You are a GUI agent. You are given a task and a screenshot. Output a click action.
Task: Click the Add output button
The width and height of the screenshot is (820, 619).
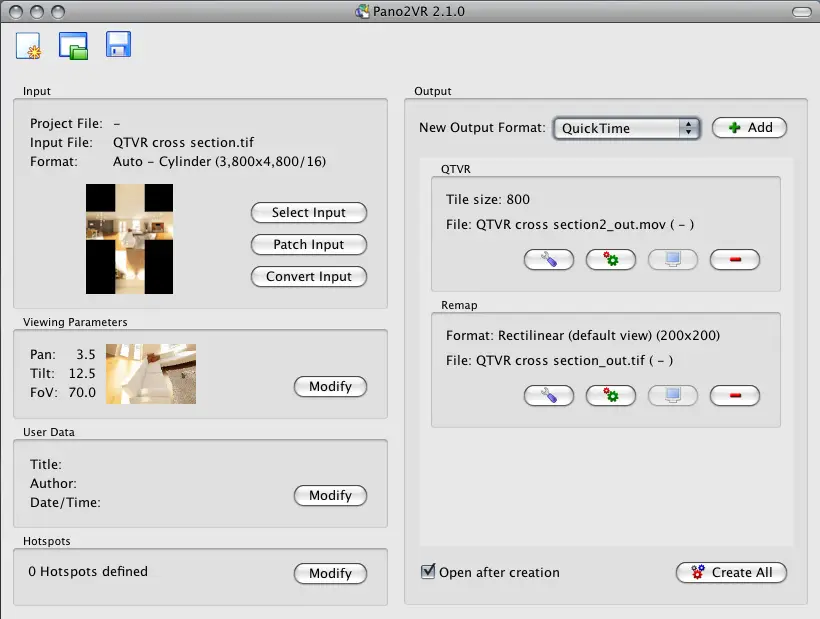click(x=749, y=128)
